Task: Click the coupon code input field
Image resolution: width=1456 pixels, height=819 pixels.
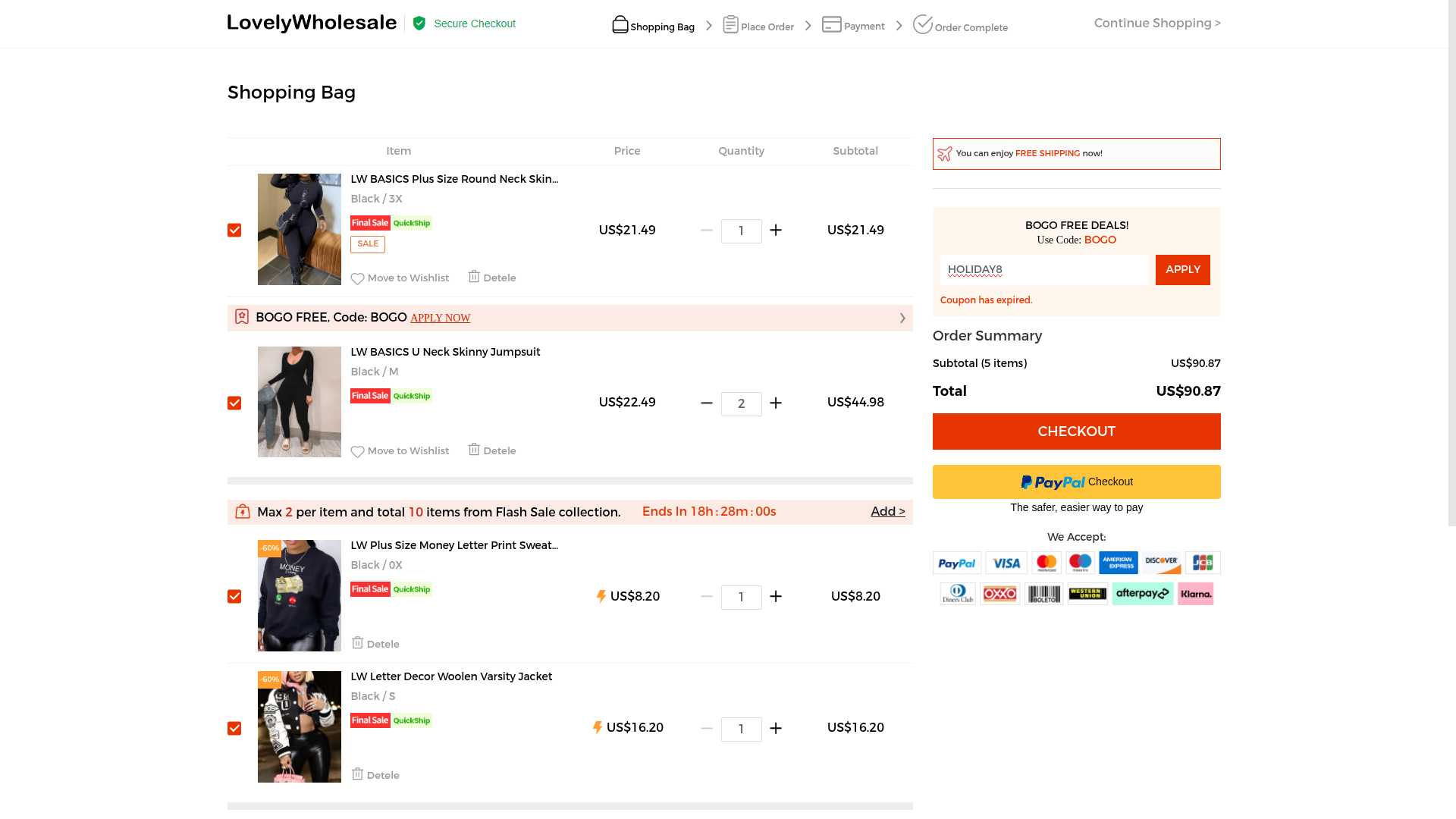Action: [1043, 270]
